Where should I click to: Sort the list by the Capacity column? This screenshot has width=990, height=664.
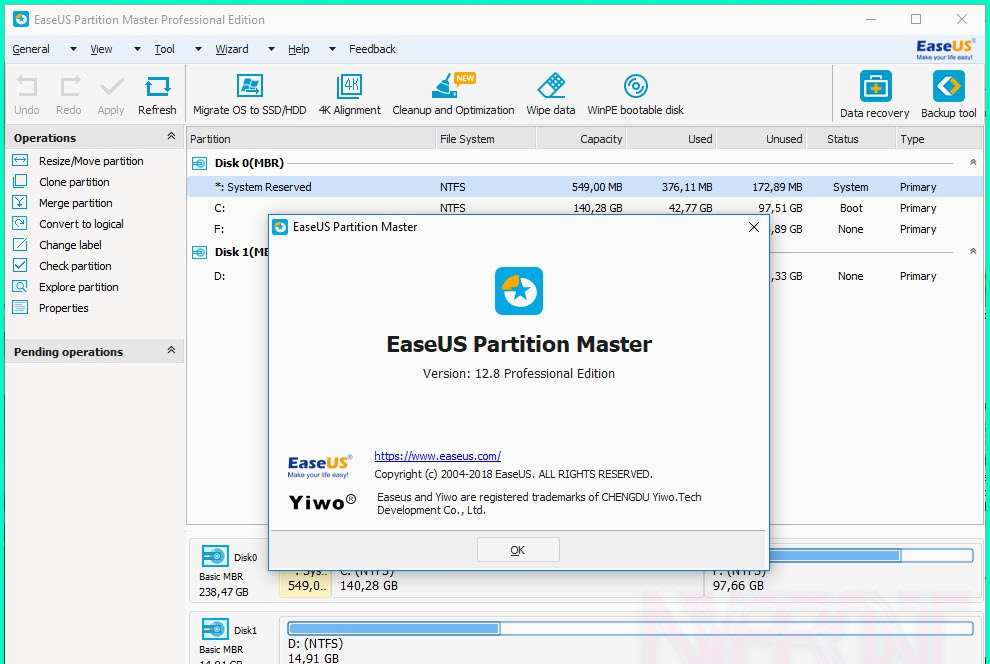point(581,139)
